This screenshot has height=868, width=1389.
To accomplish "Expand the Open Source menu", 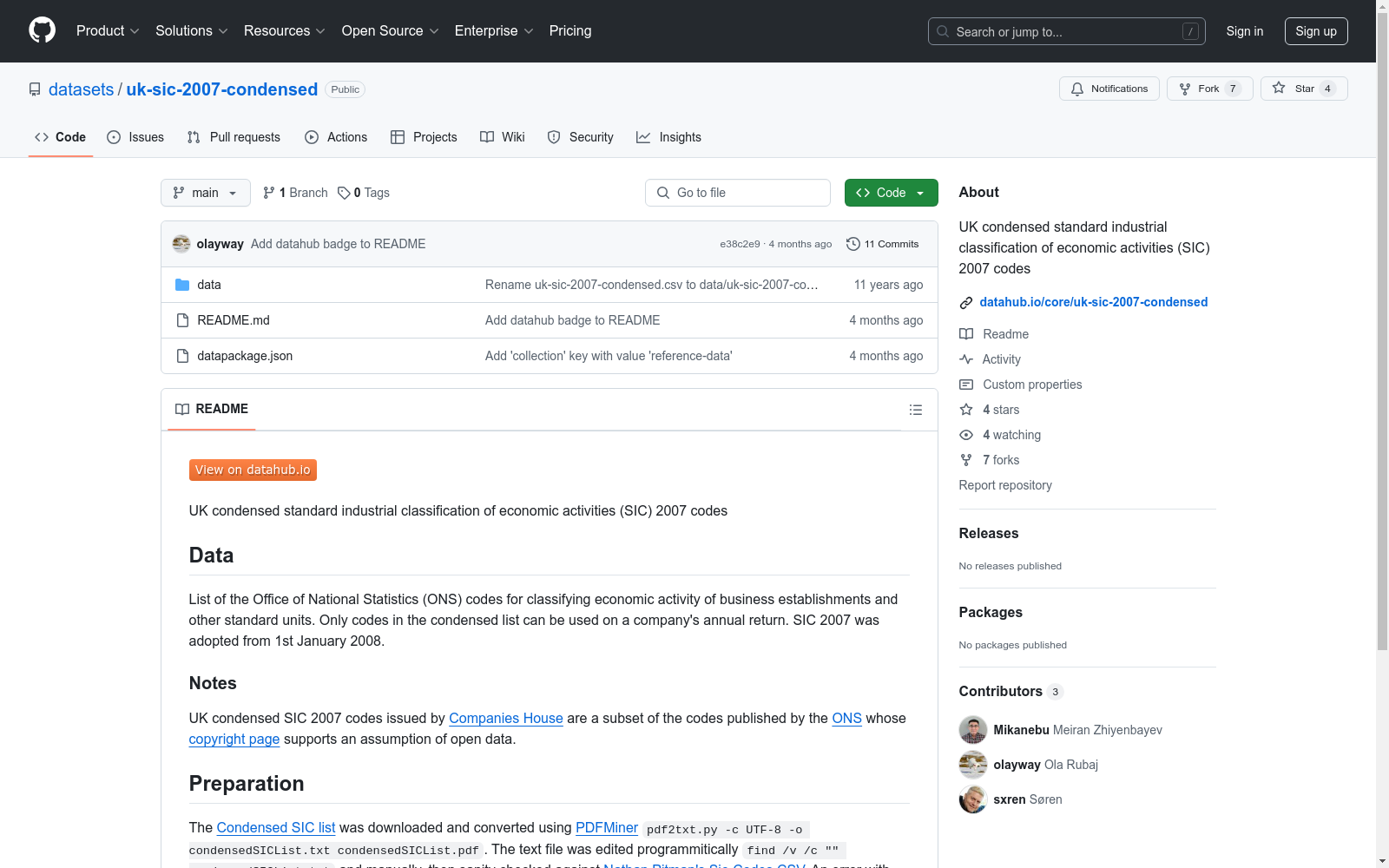I will [x=391, y=30].
